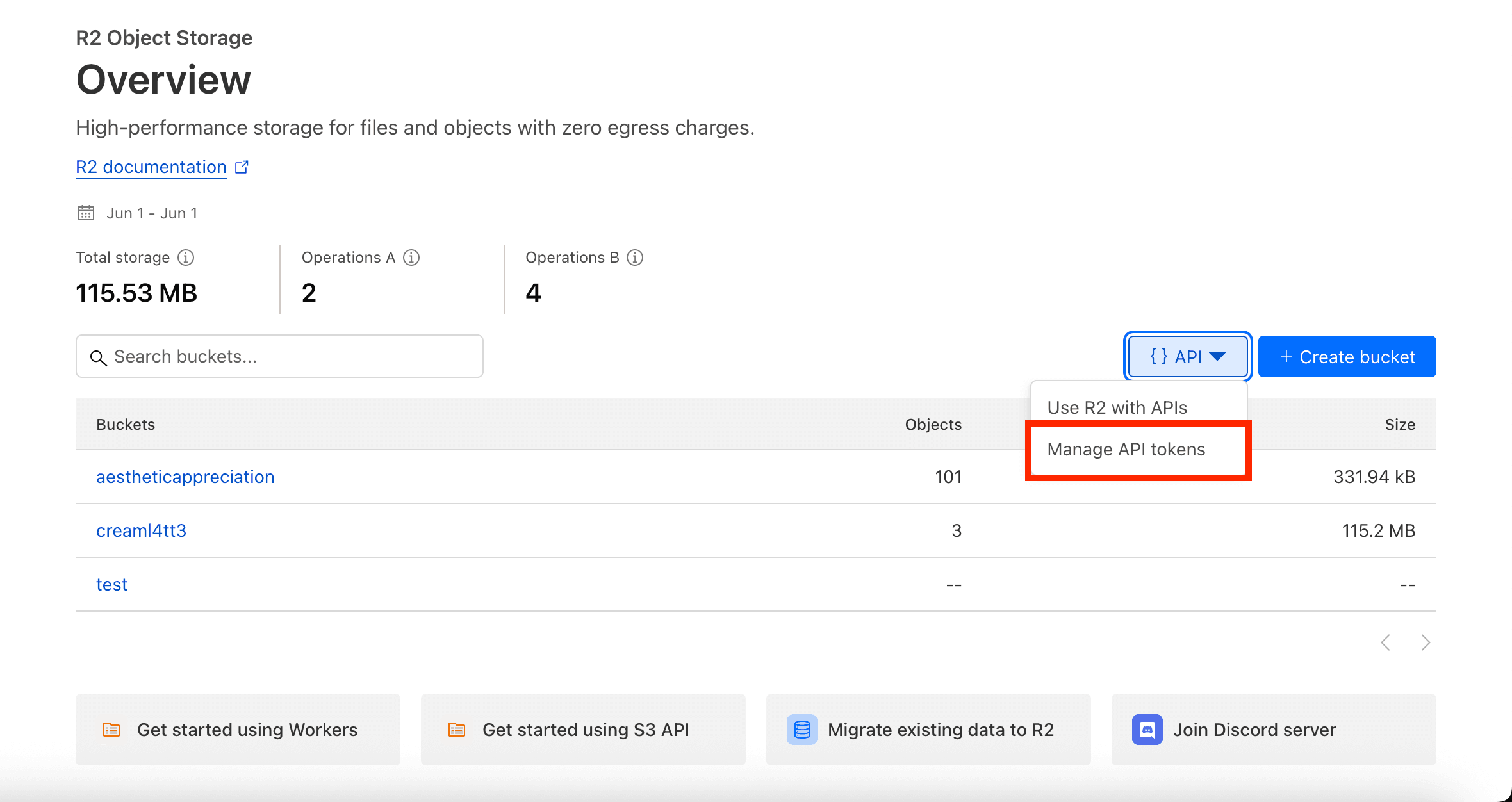Click the Operations B info icon
Viewport: 1512px width, 802px height.
tap(635, 258)
